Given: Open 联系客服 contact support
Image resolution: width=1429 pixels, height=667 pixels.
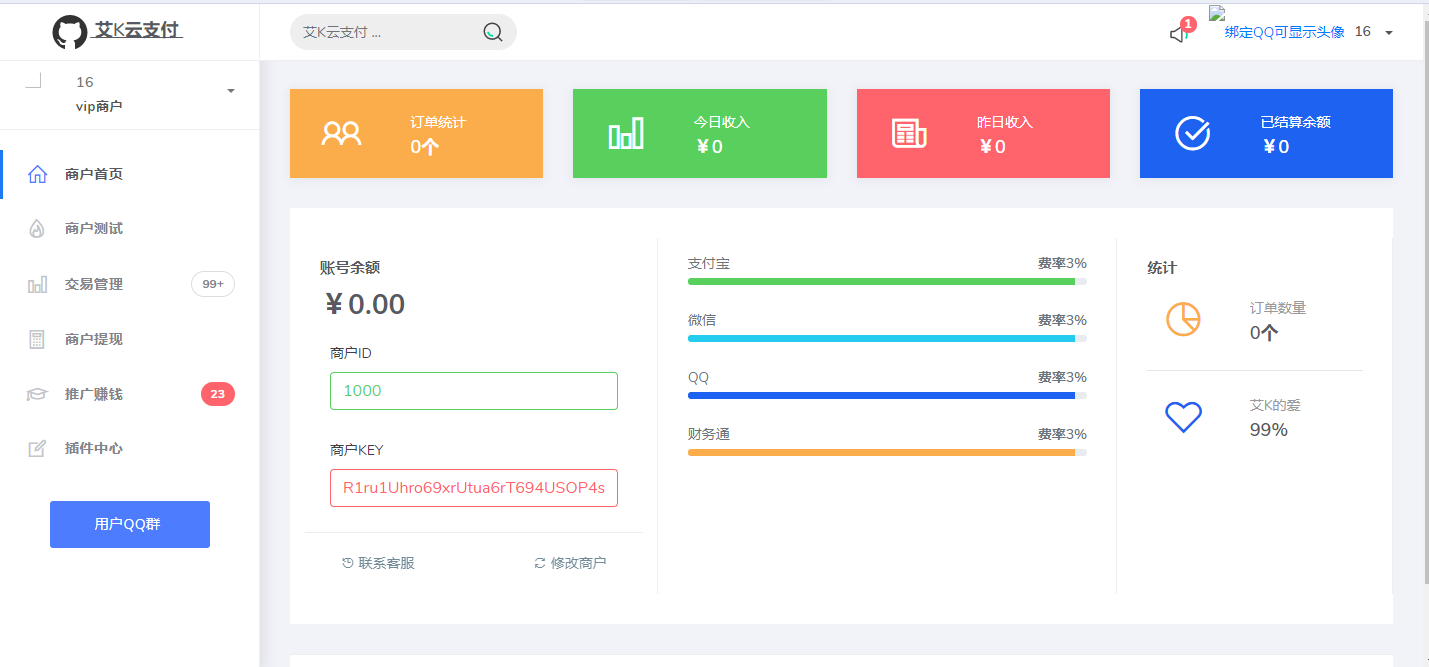Looking at the screenshot, I should tap(379, 562).
